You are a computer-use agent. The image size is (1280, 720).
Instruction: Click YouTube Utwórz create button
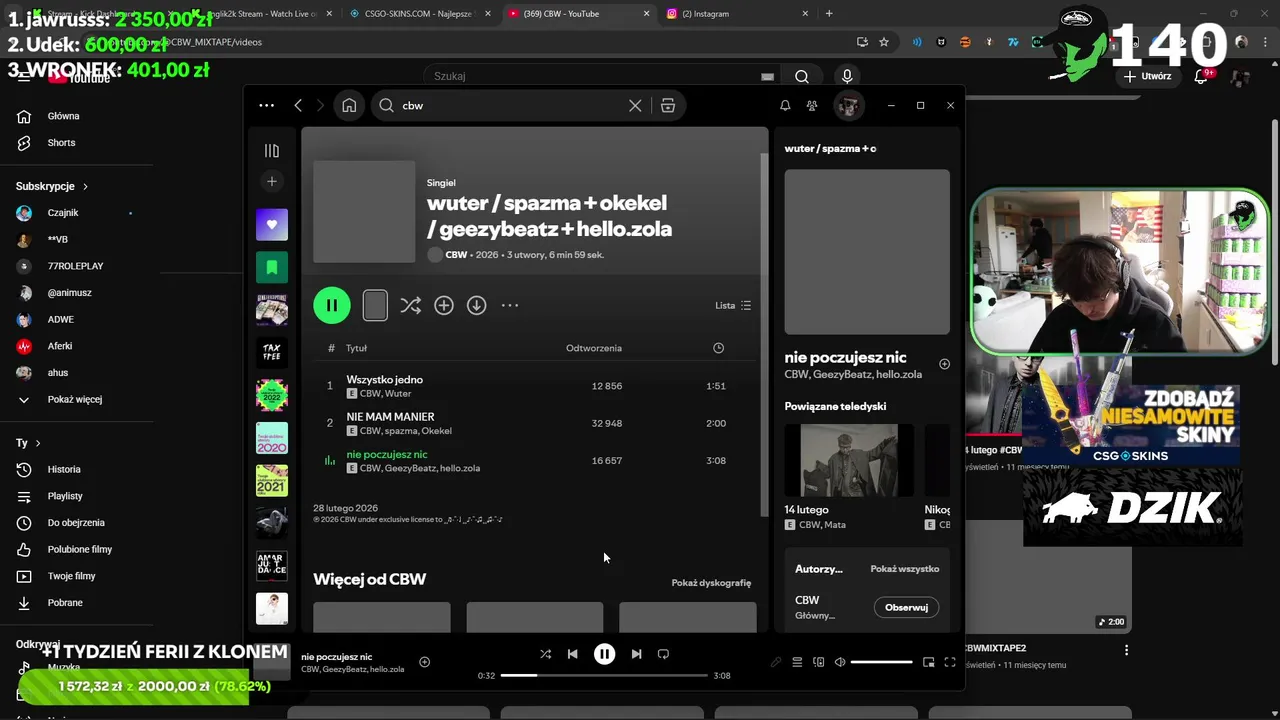[1146, 76]
